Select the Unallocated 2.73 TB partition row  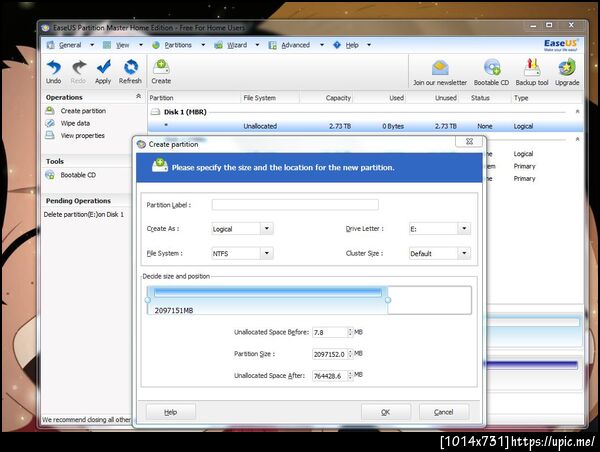click(365, 126)
